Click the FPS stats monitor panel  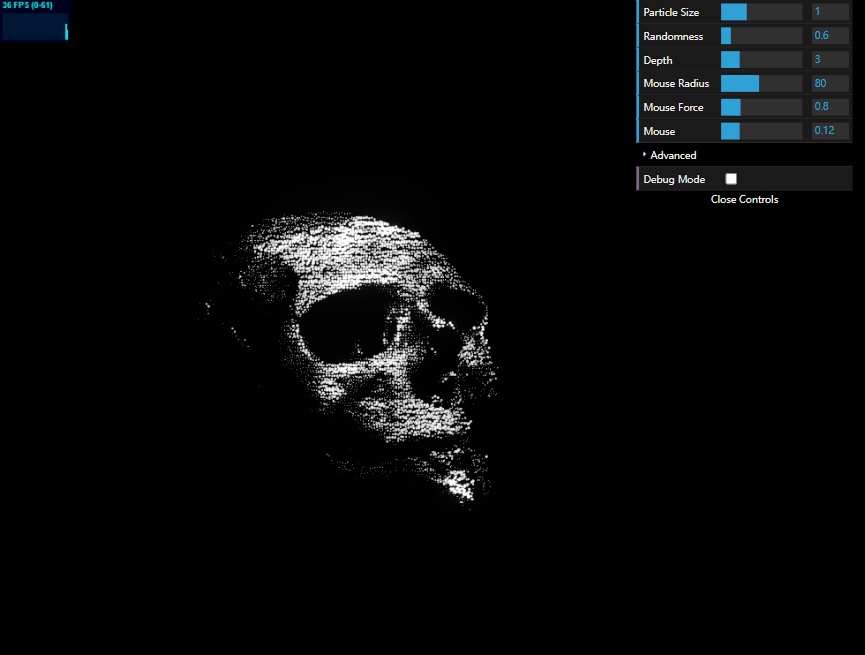coord(35,20)
